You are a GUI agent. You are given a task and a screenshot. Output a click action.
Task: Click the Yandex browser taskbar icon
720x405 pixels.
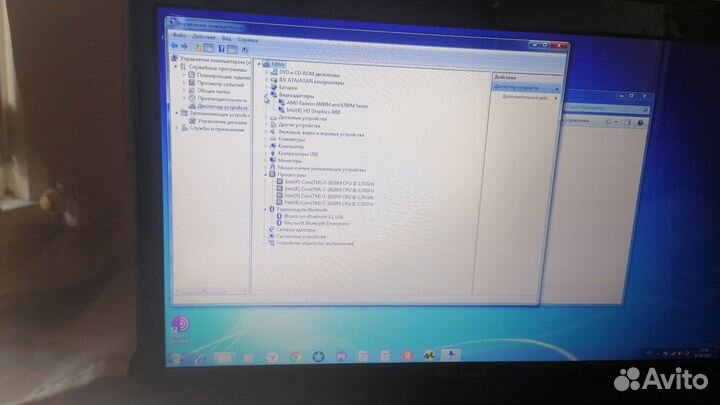[x=271, y=355]
